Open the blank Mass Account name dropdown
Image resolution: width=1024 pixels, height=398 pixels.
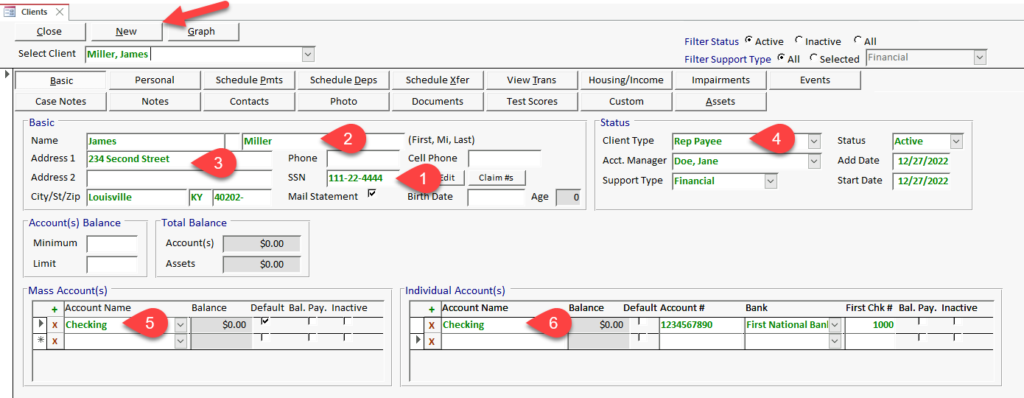[180, 340]
